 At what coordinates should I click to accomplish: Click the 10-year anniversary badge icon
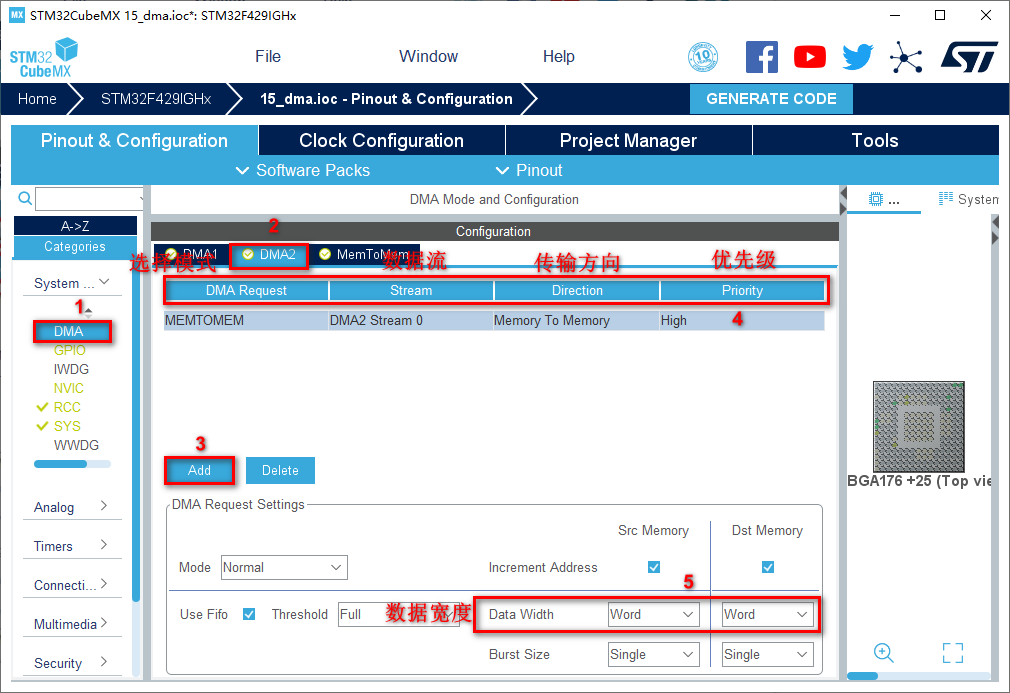tap(703, 57)
